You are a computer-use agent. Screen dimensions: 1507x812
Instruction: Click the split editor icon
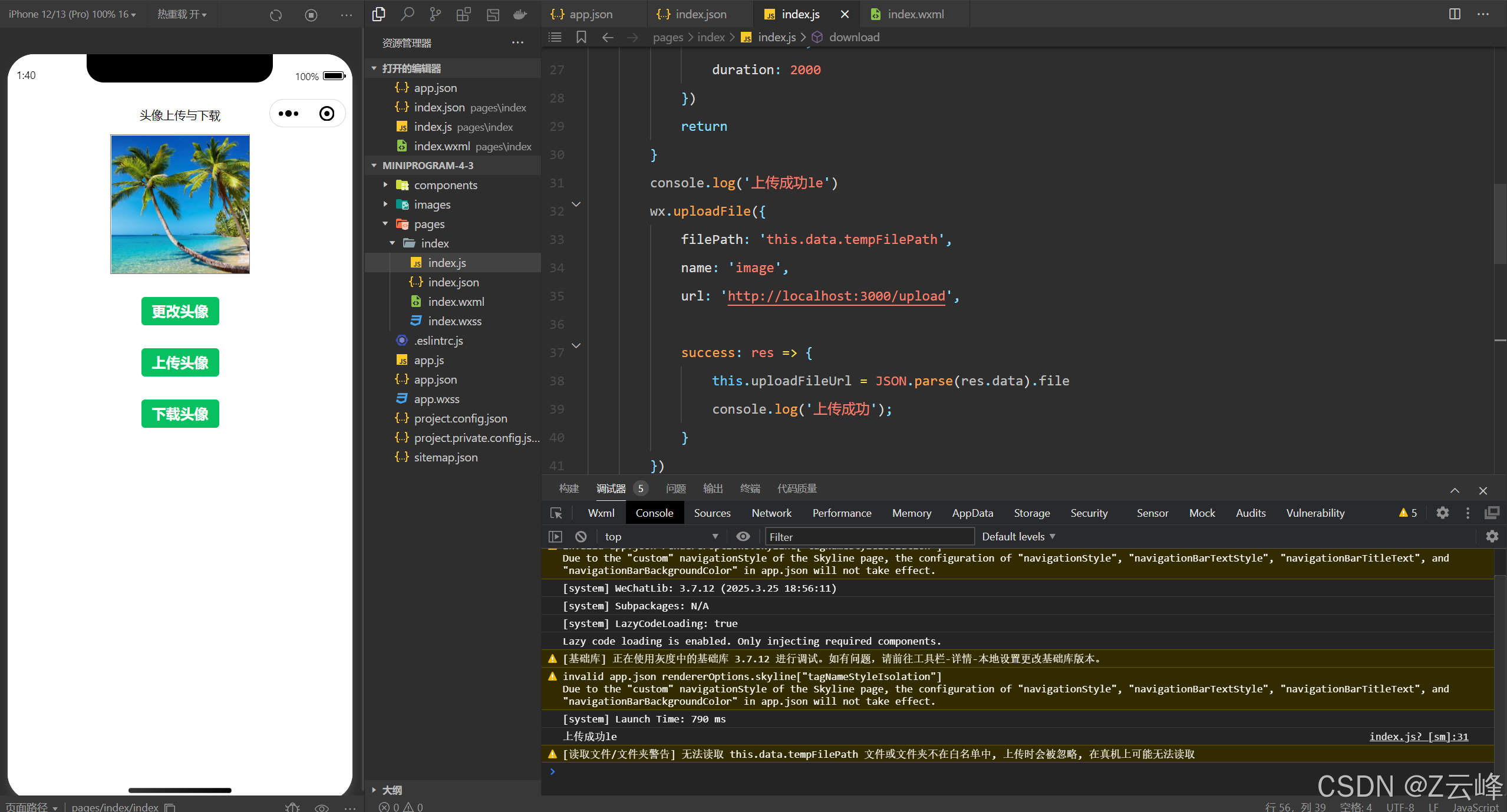click(1455, 14)
